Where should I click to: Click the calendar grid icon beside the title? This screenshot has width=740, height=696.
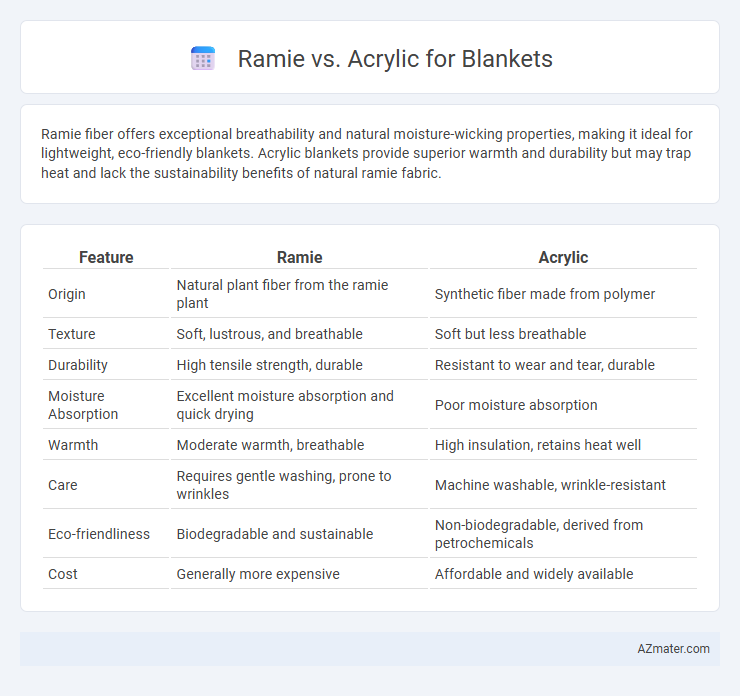click(203, 59)
